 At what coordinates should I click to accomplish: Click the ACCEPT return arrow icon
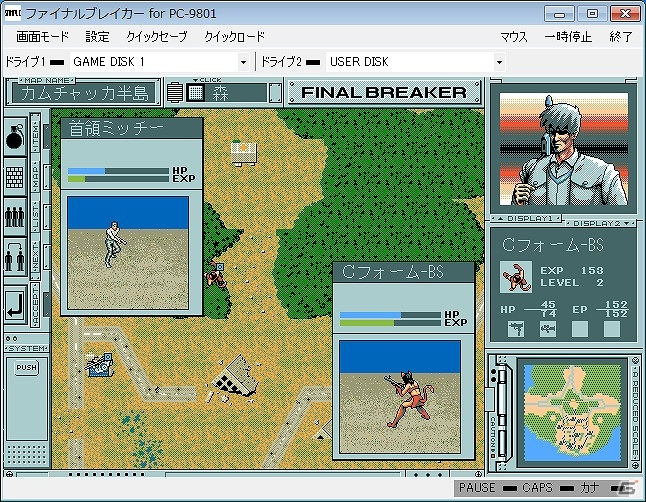[16, 305]
